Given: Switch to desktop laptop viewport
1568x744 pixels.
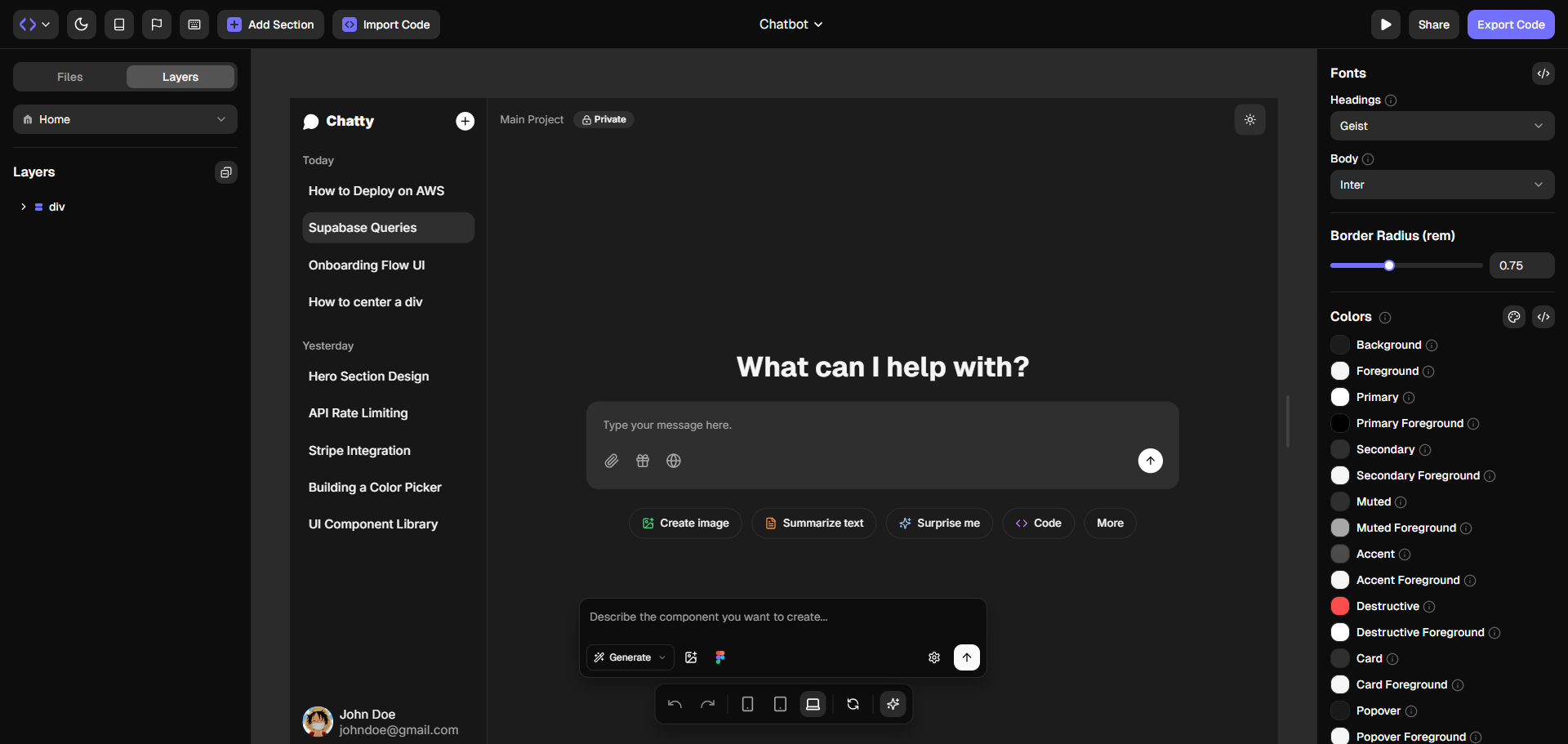Looking at the screenshot, I should [x=813, y=704].
